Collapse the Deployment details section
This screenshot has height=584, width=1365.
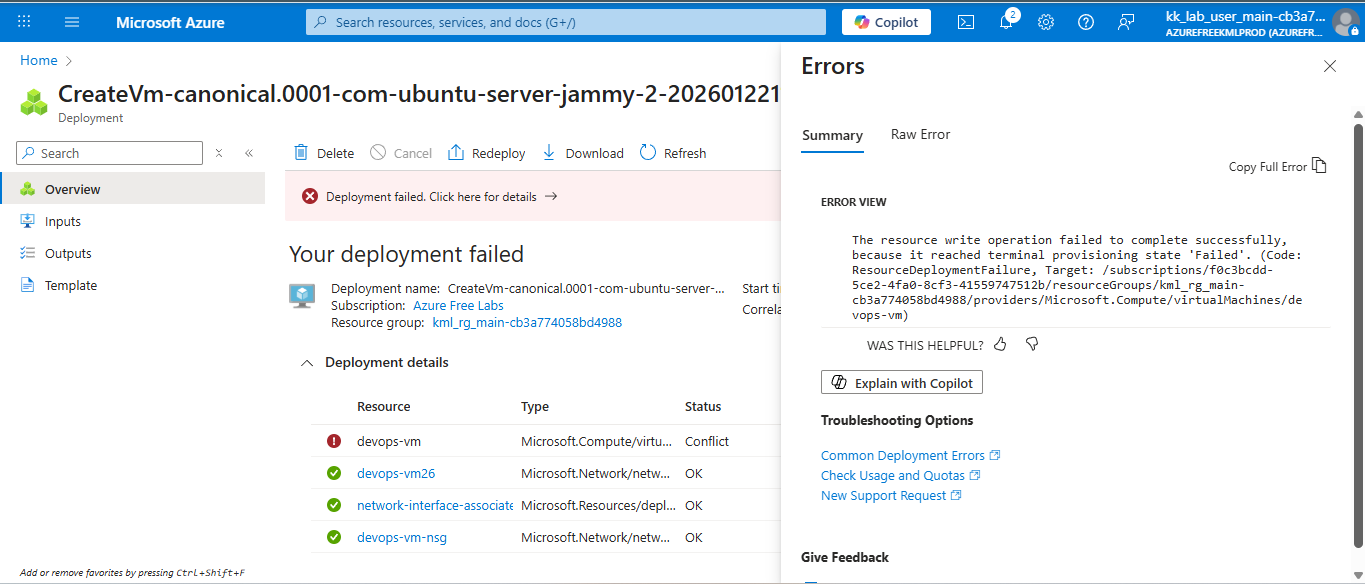(307, 363)
